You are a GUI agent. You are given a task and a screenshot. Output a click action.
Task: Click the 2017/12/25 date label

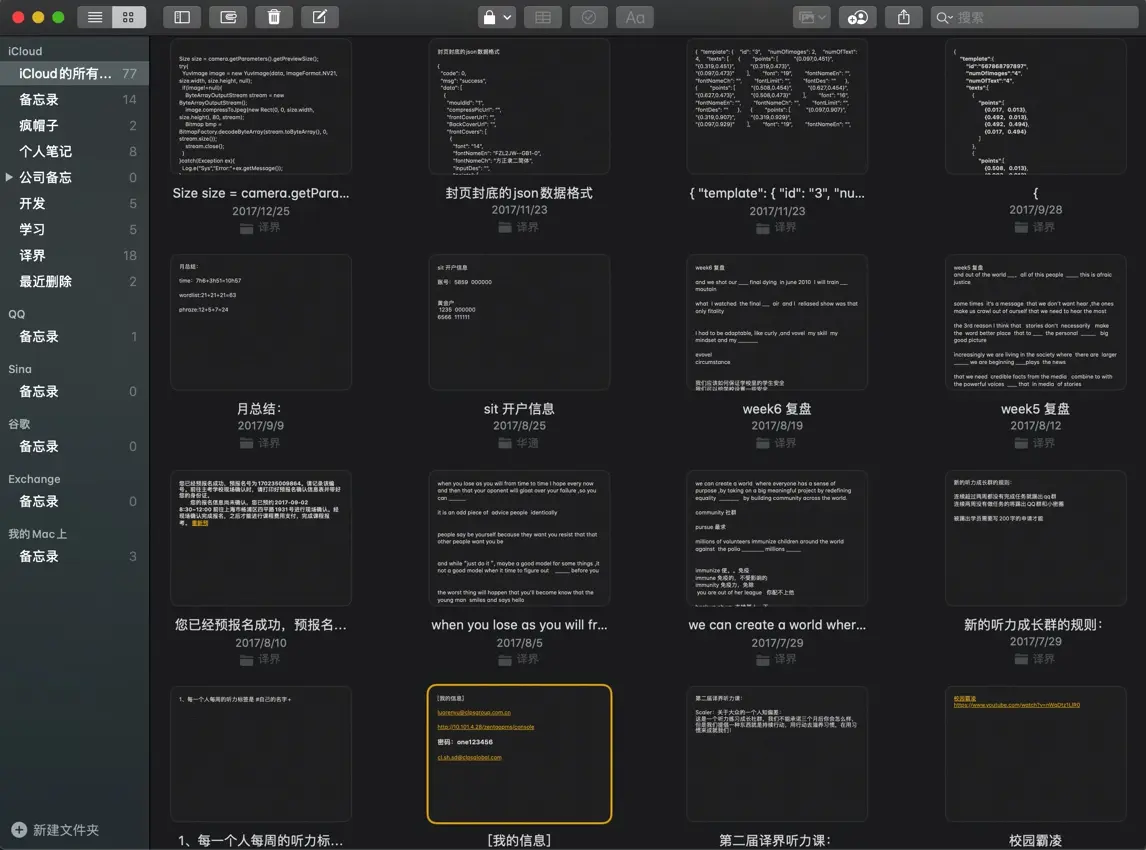point(261,210)
